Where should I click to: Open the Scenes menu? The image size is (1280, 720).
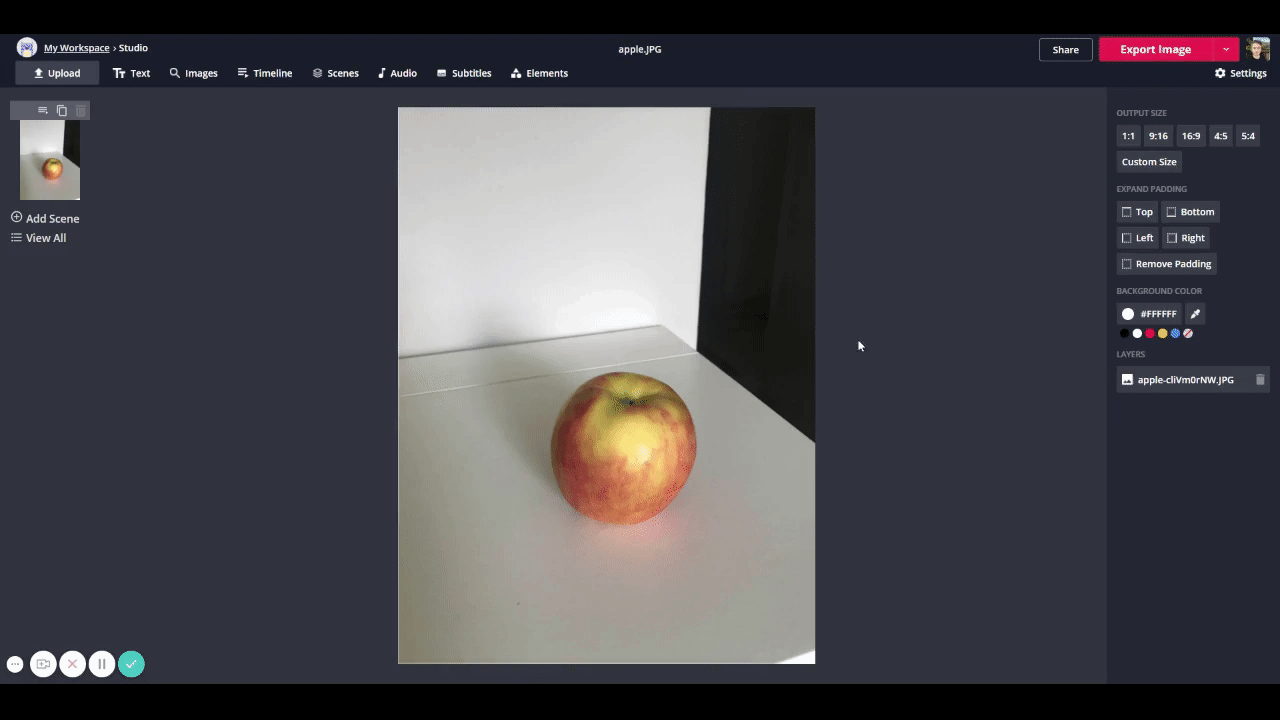click(335, 73)
